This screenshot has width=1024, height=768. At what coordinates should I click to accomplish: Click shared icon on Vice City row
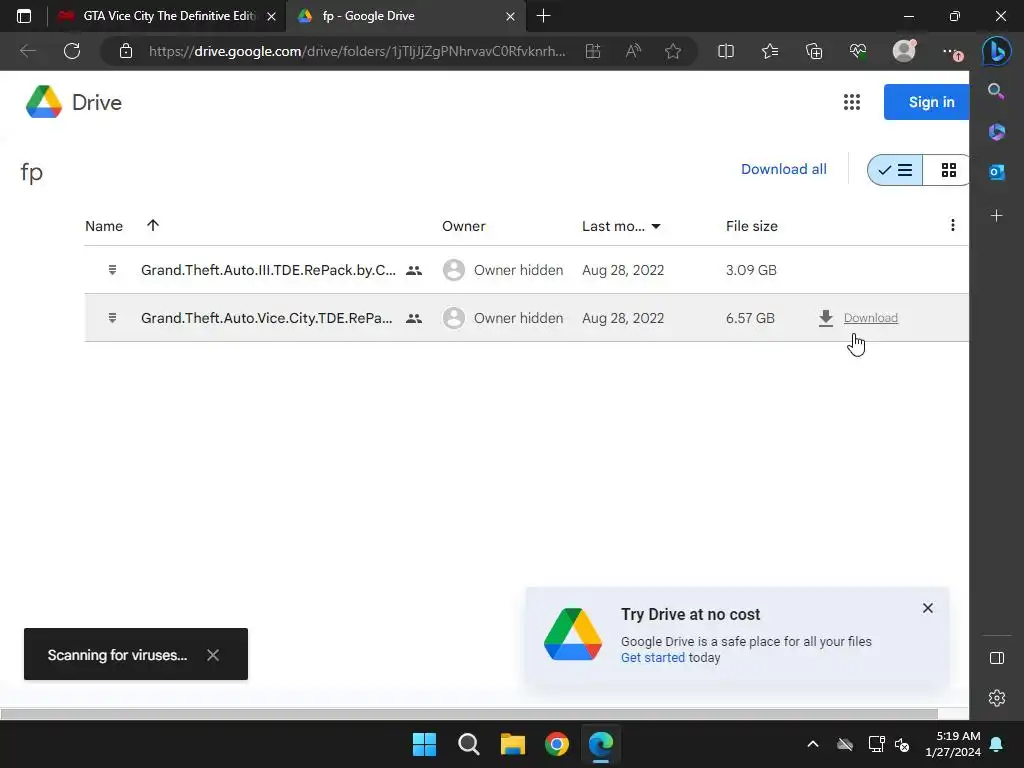point(414,319)
